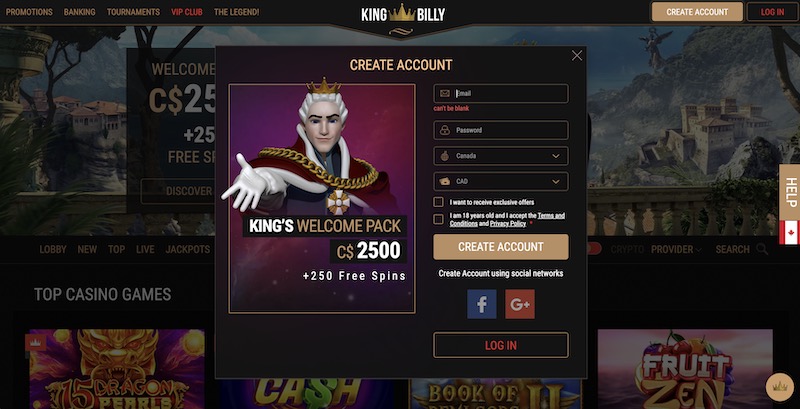Screen dimensions: 800x409
Task: Open the Help side tab
Action: [789, 192]
